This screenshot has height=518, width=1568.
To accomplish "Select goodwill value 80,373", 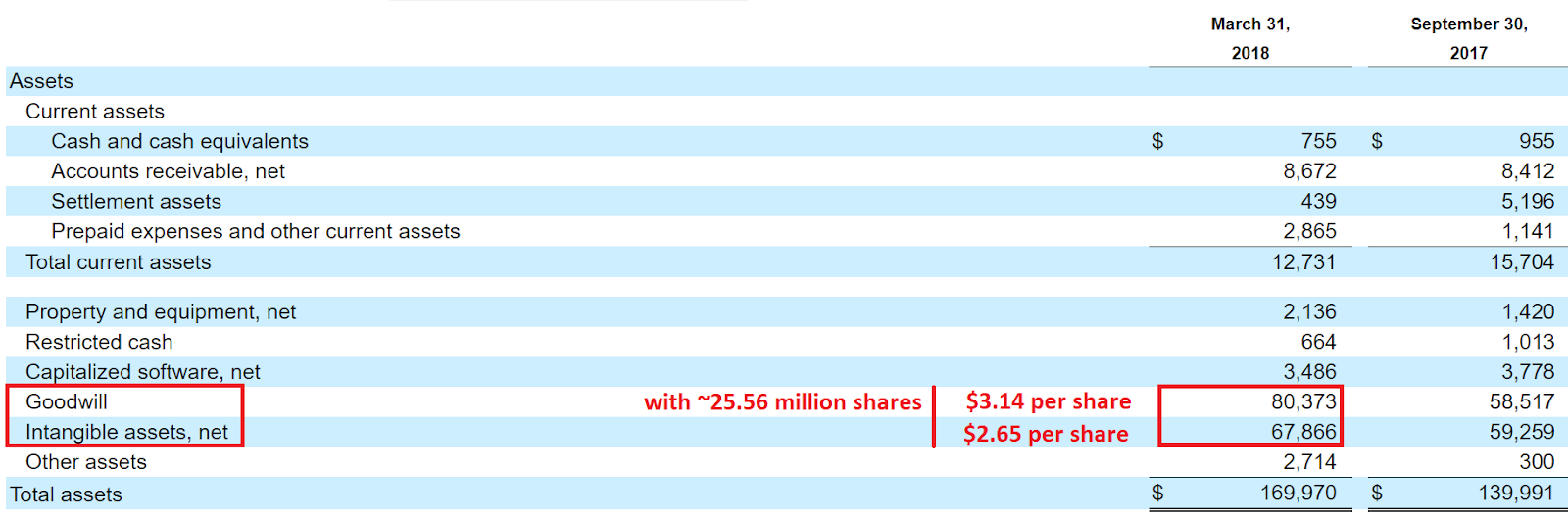I will [x=1304, y=402].
